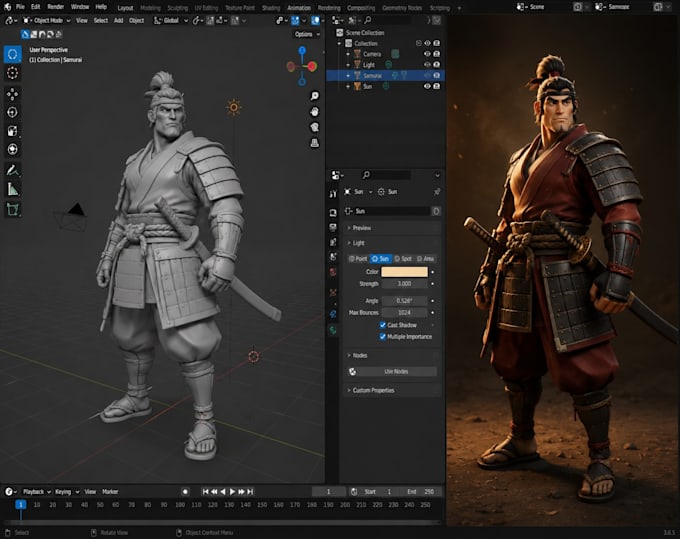Activate the Move tool
The height and width of the screenshot is (539, 680).
[x=13, y=94]
